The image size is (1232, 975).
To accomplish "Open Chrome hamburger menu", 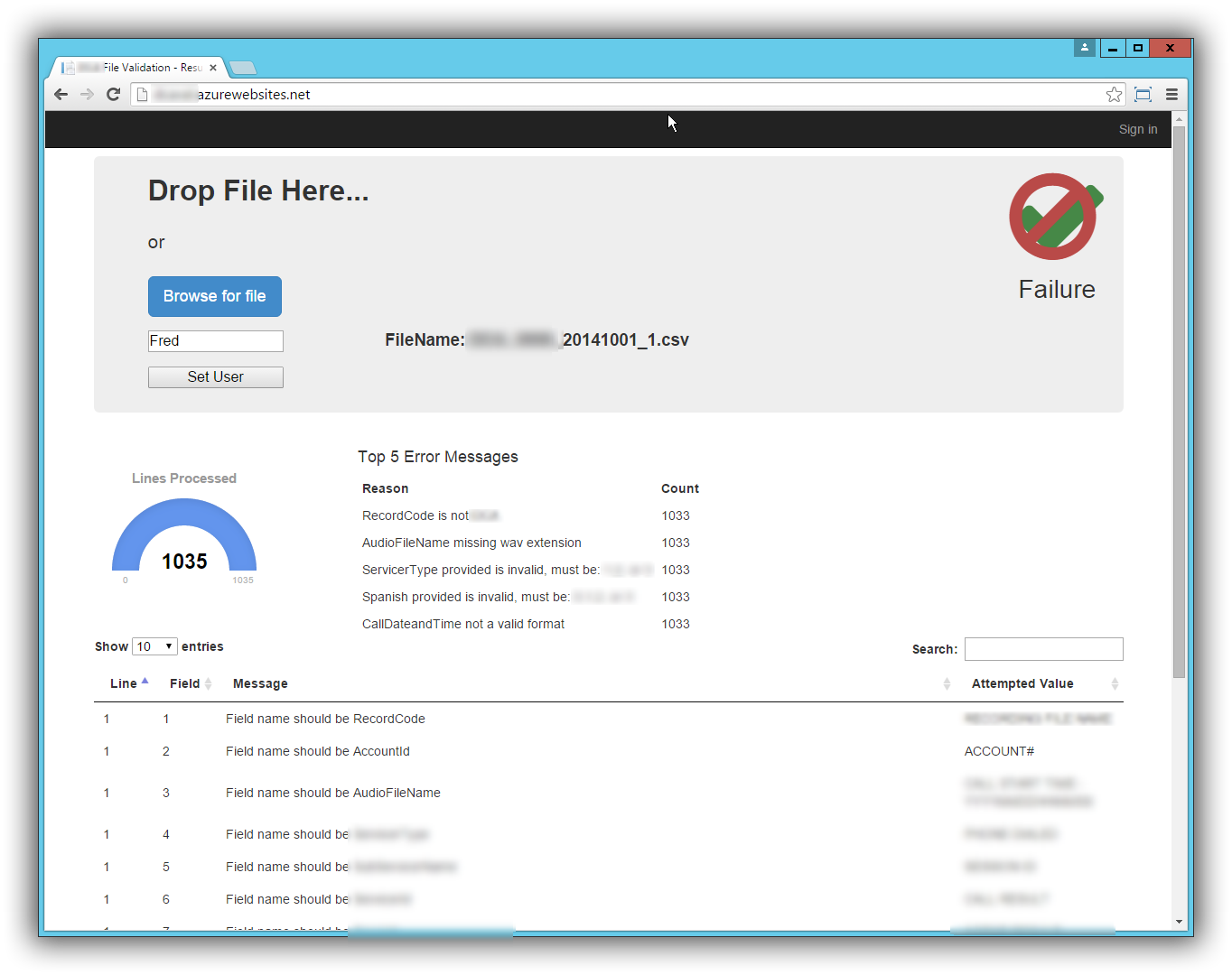I will pyautogui.click(x=1171, y=95).
